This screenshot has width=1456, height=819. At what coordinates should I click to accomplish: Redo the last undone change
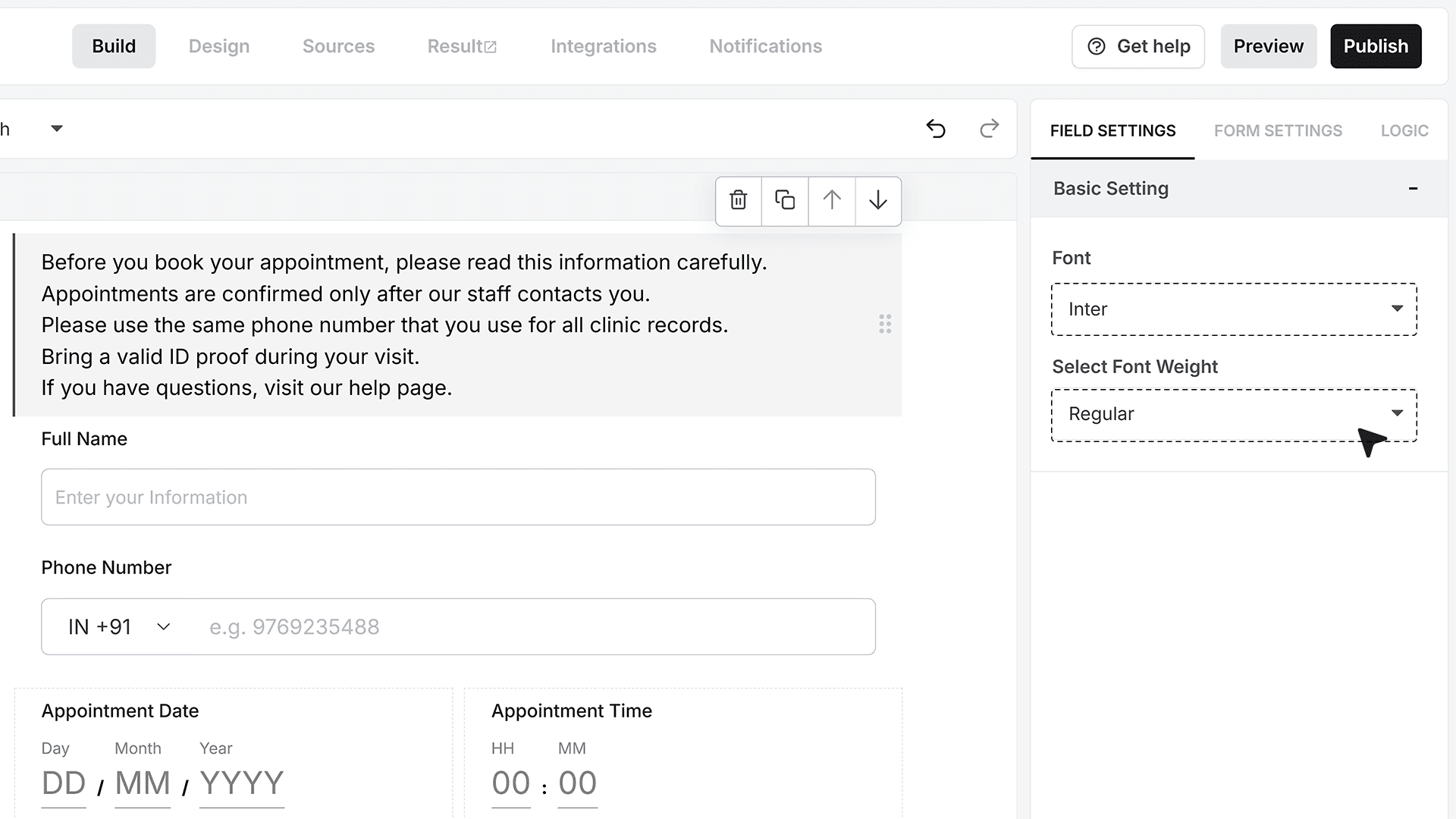click(989, 129)
